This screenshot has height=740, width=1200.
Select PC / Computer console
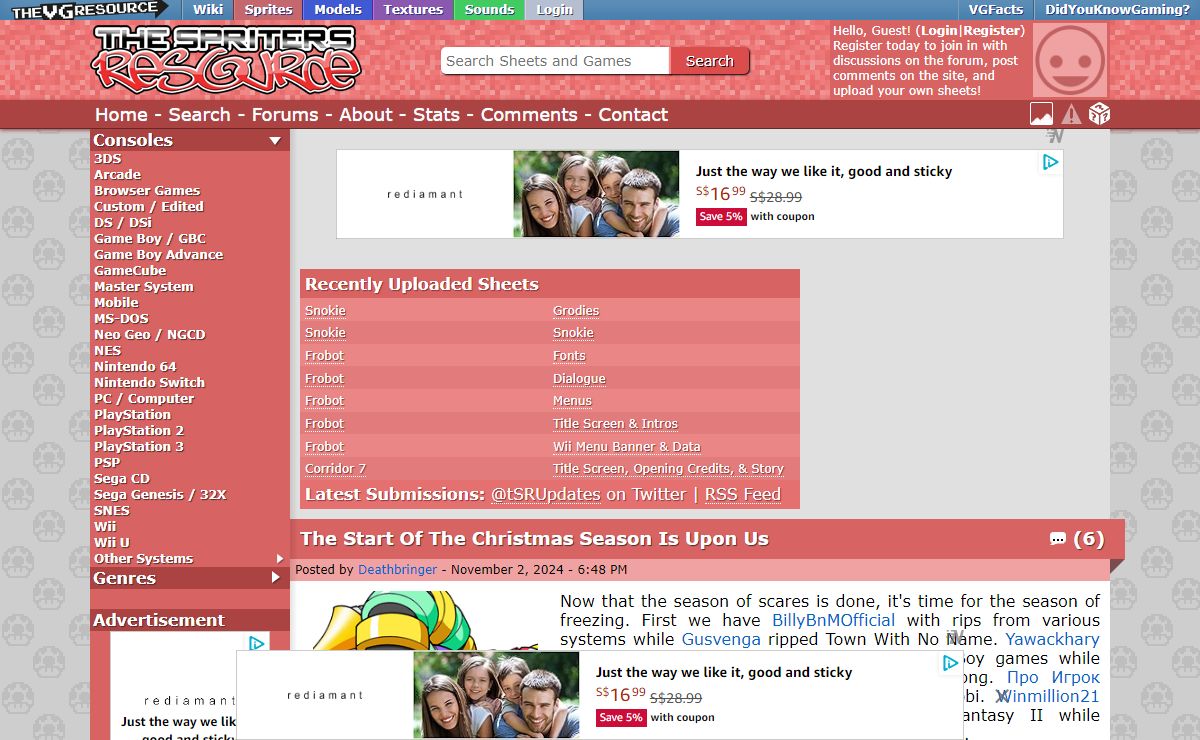[144, 399]
